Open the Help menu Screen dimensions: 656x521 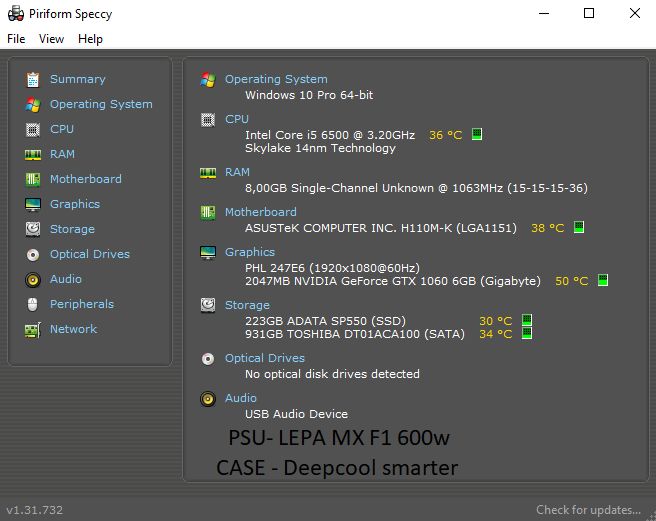click(x=90, y=39)
